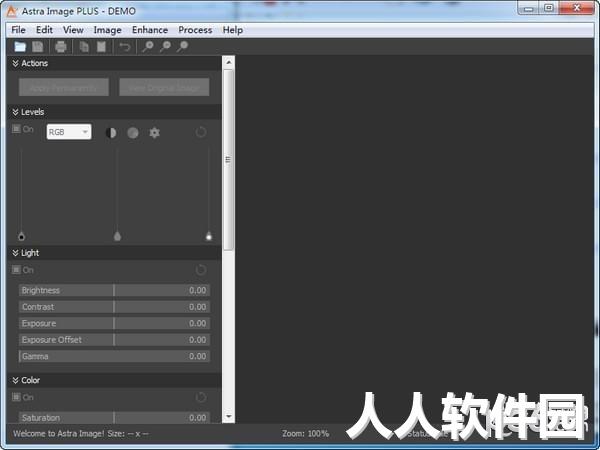This screenshot has height=450, width=600.
Task: Open the Help menu
Action: tap(233, 30)
